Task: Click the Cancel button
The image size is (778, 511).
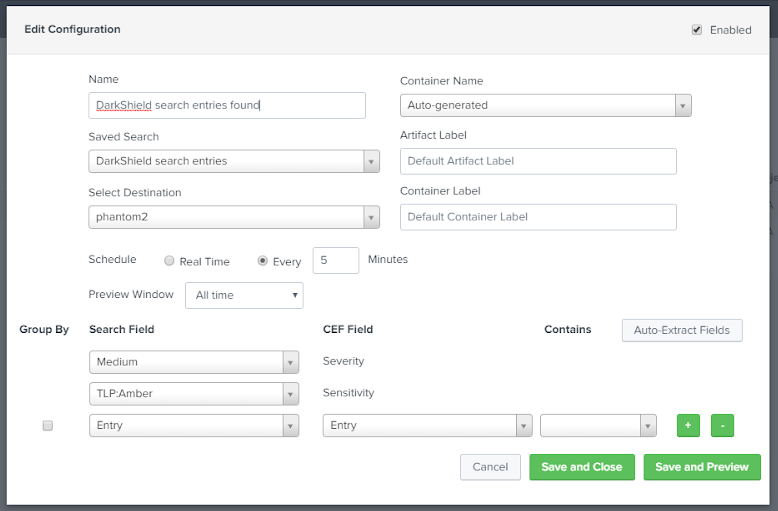Action: pyautogui.click(x=490, y=467)
